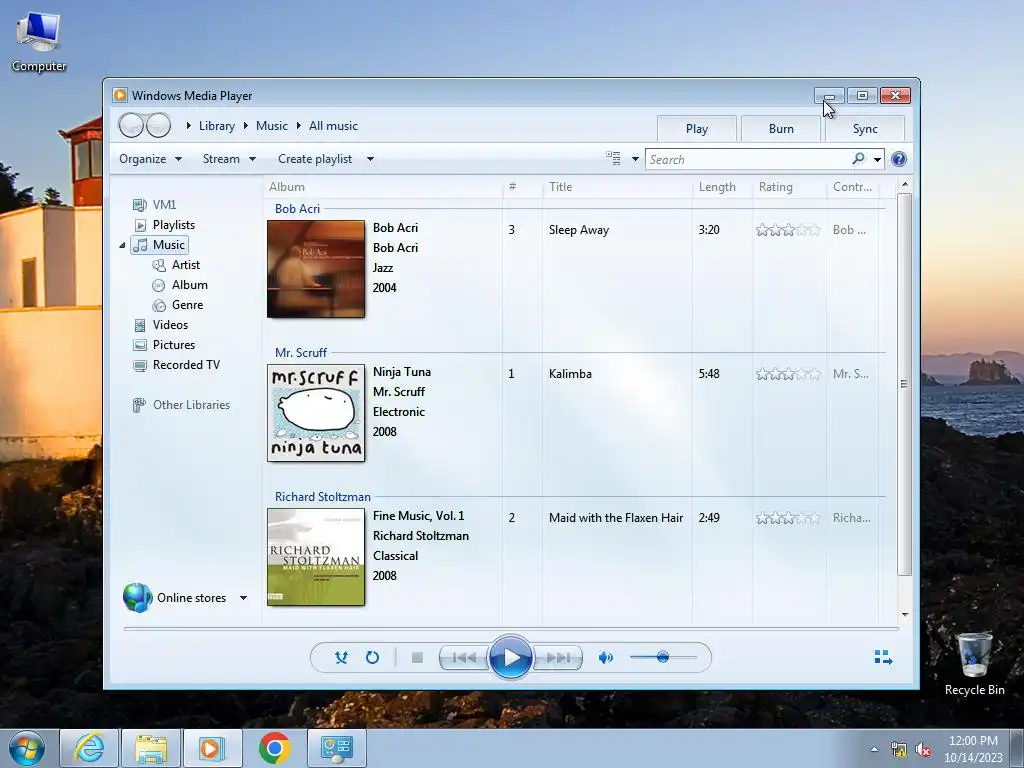This screenshot has height=768, width=1024.
Task: Switch to Now Playing view
Action: coord(883,657)
